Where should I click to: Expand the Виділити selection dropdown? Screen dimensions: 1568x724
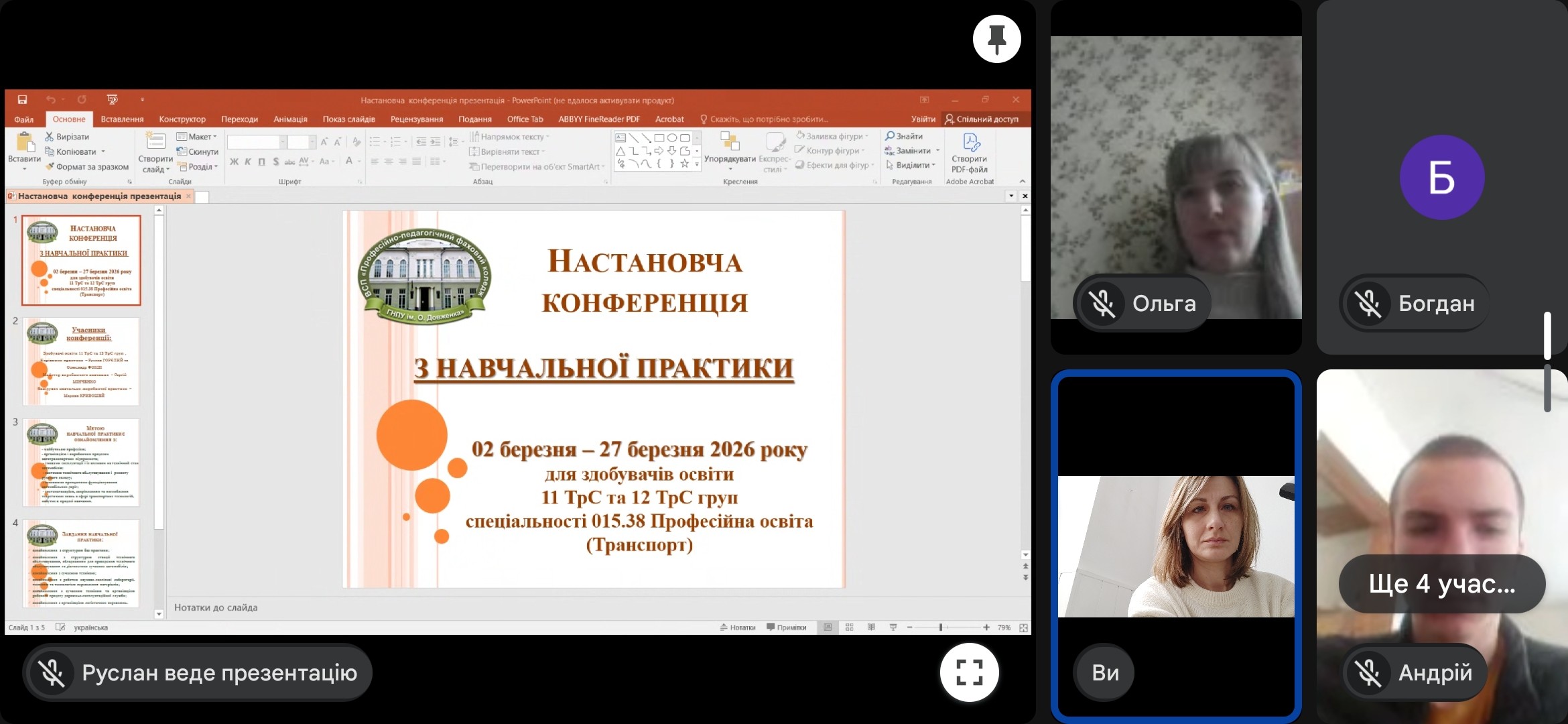[x=911, y=165]
